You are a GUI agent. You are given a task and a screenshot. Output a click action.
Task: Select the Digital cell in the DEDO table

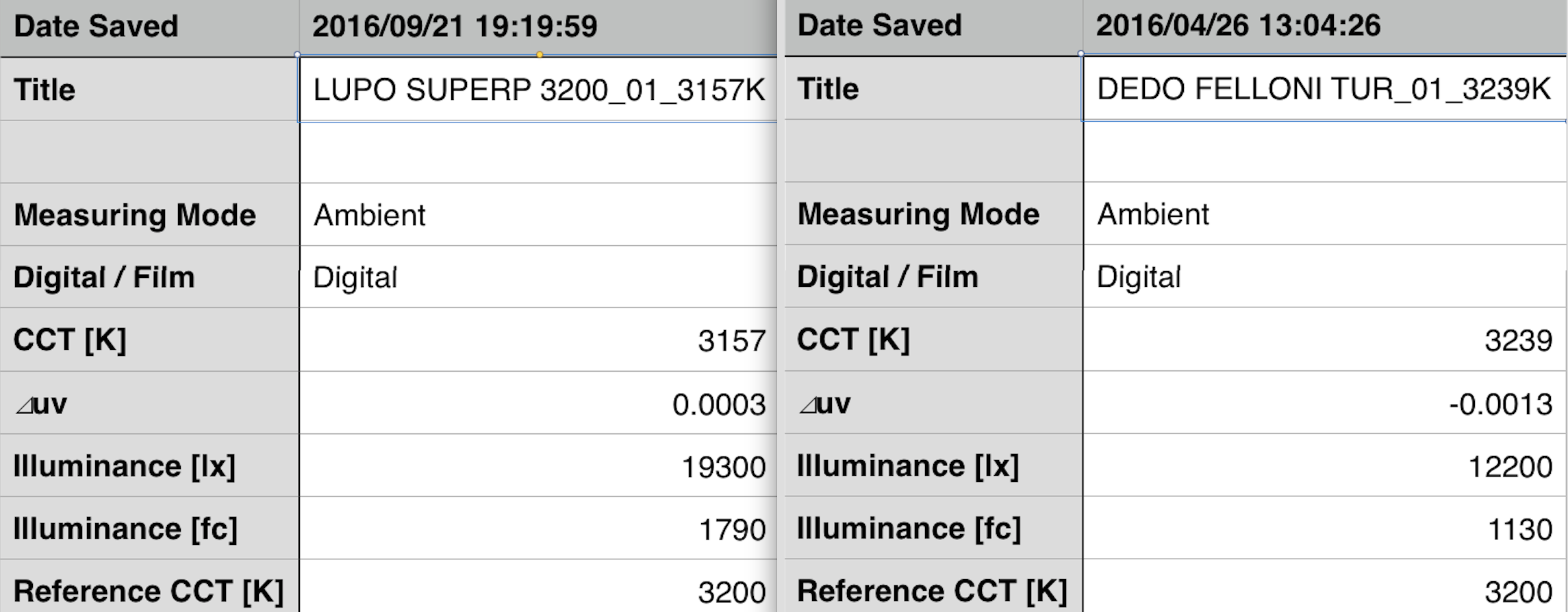1139,277
